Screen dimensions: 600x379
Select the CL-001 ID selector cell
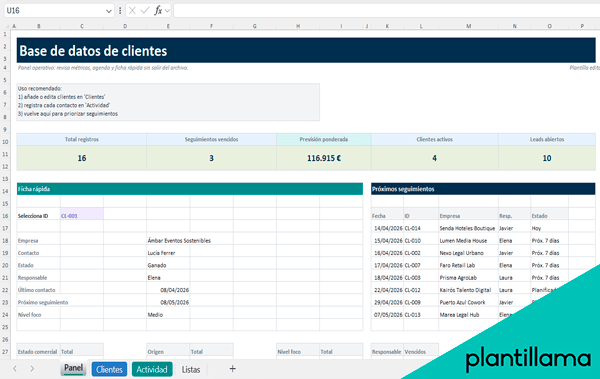[82, 216]
